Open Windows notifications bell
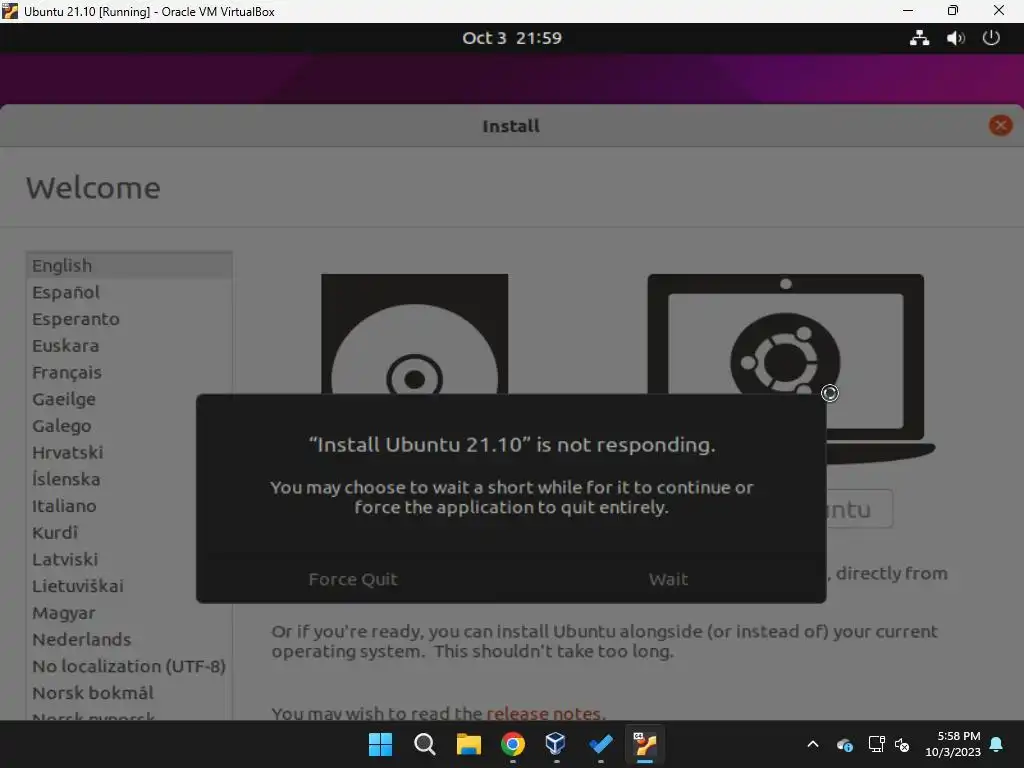The image size is (1024, 768). point(997,744)
